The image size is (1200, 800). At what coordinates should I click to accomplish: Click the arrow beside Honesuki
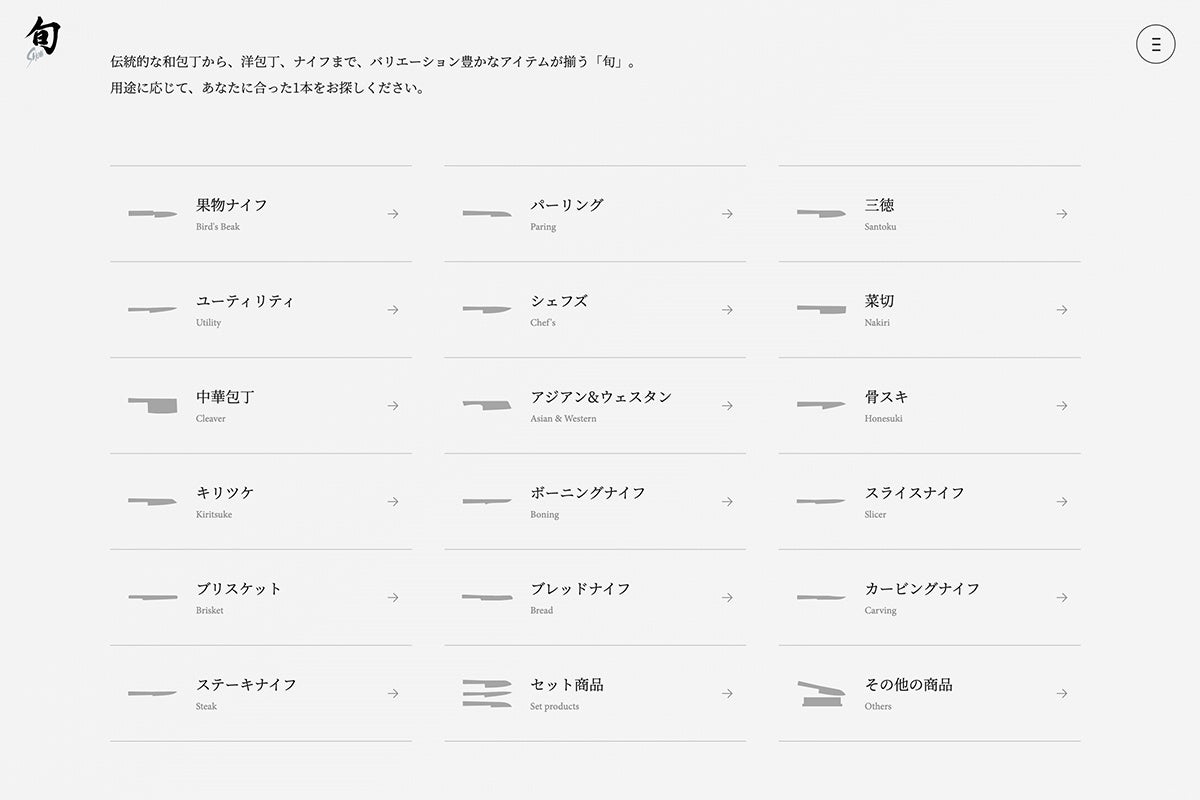1061,405
